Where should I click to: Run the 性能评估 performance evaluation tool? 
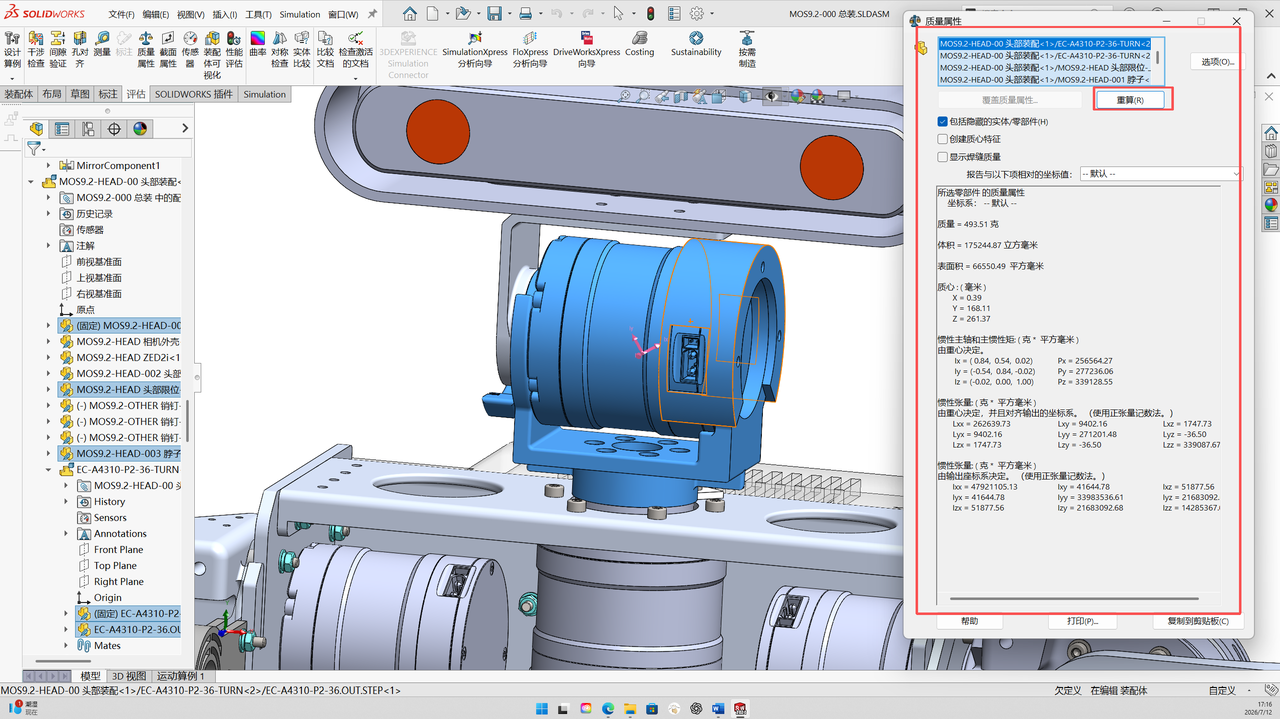tap(234, 50)
